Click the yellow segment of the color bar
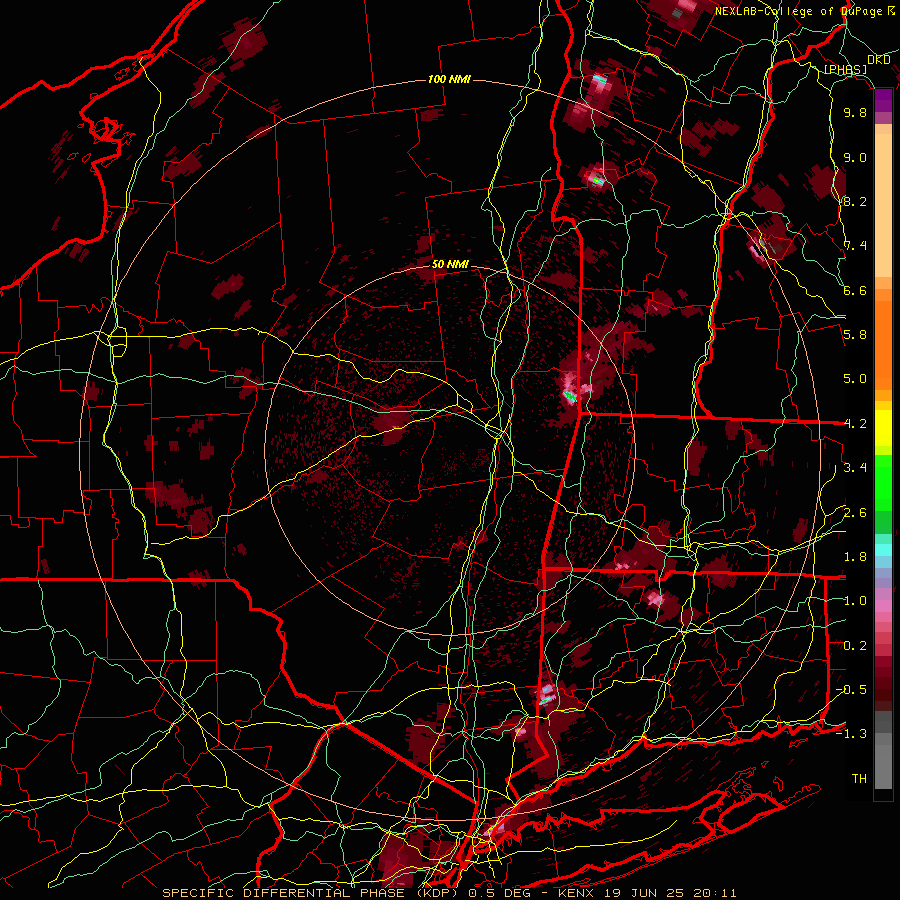 pyautogui.click(x=883, y=428)
